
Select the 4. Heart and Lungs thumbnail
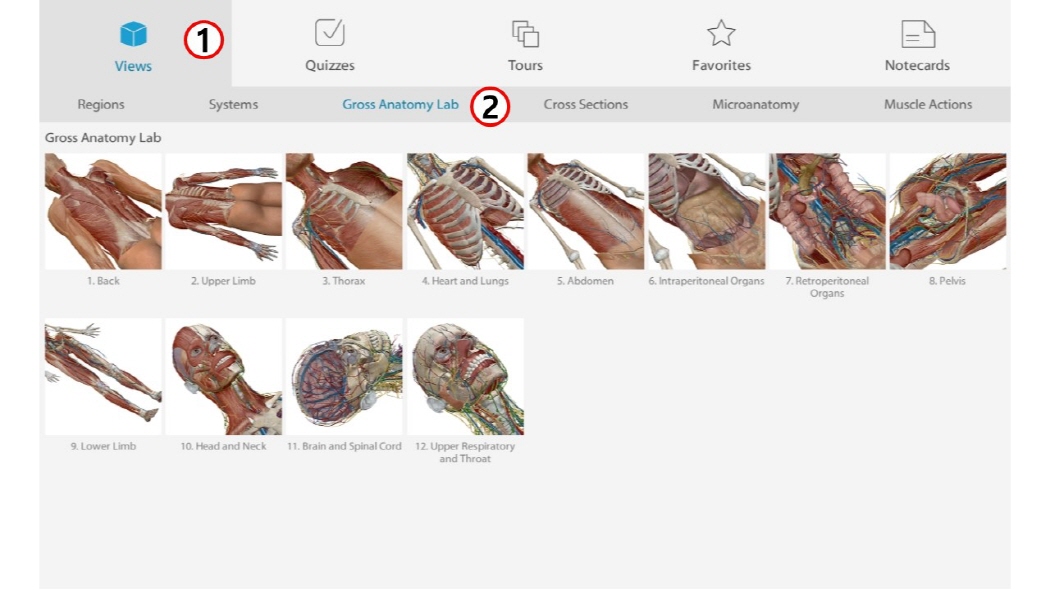point(465,212)
